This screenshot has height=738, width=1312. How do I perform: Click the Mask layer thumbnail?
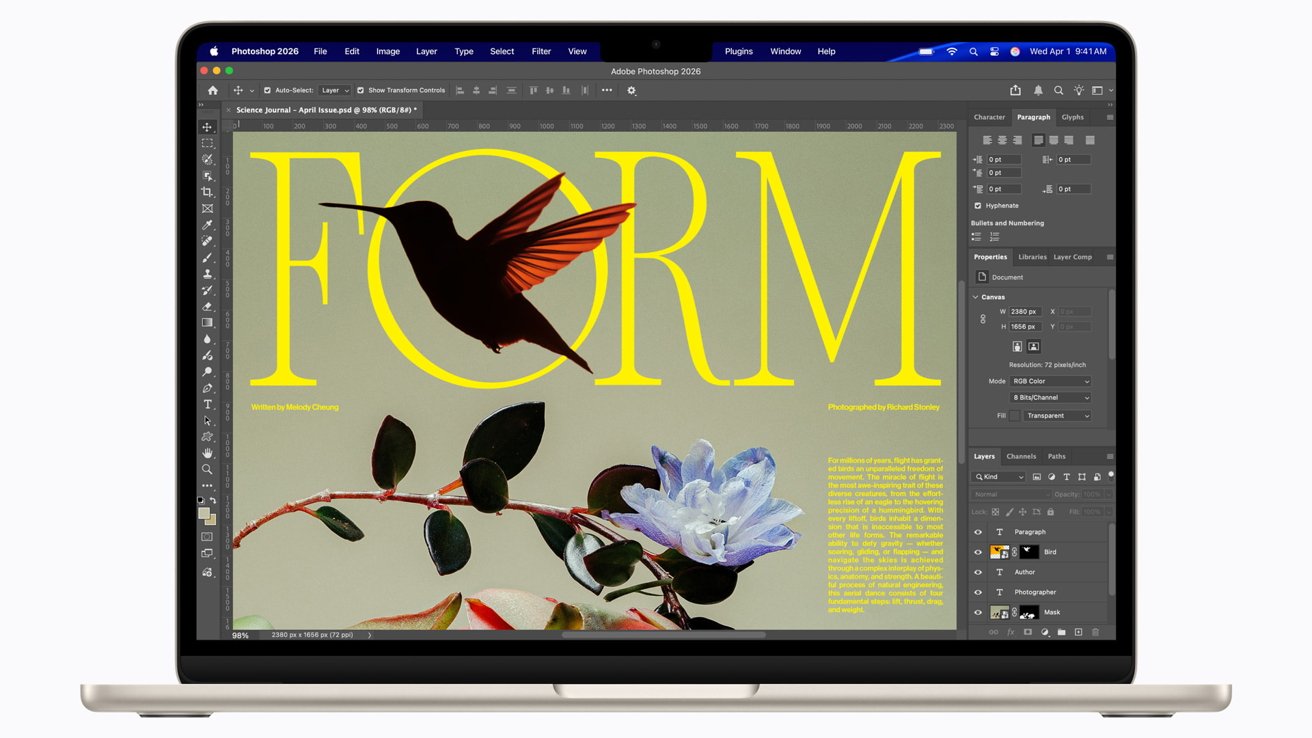pyautogui.click(x=1000, y=612)
